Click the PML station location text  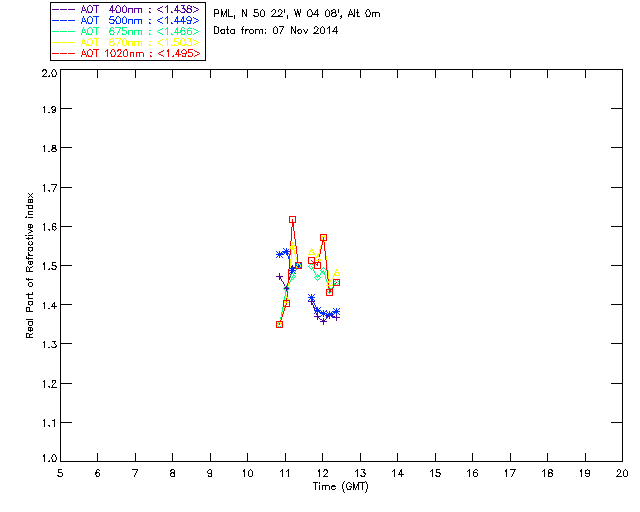click(297, 13)
